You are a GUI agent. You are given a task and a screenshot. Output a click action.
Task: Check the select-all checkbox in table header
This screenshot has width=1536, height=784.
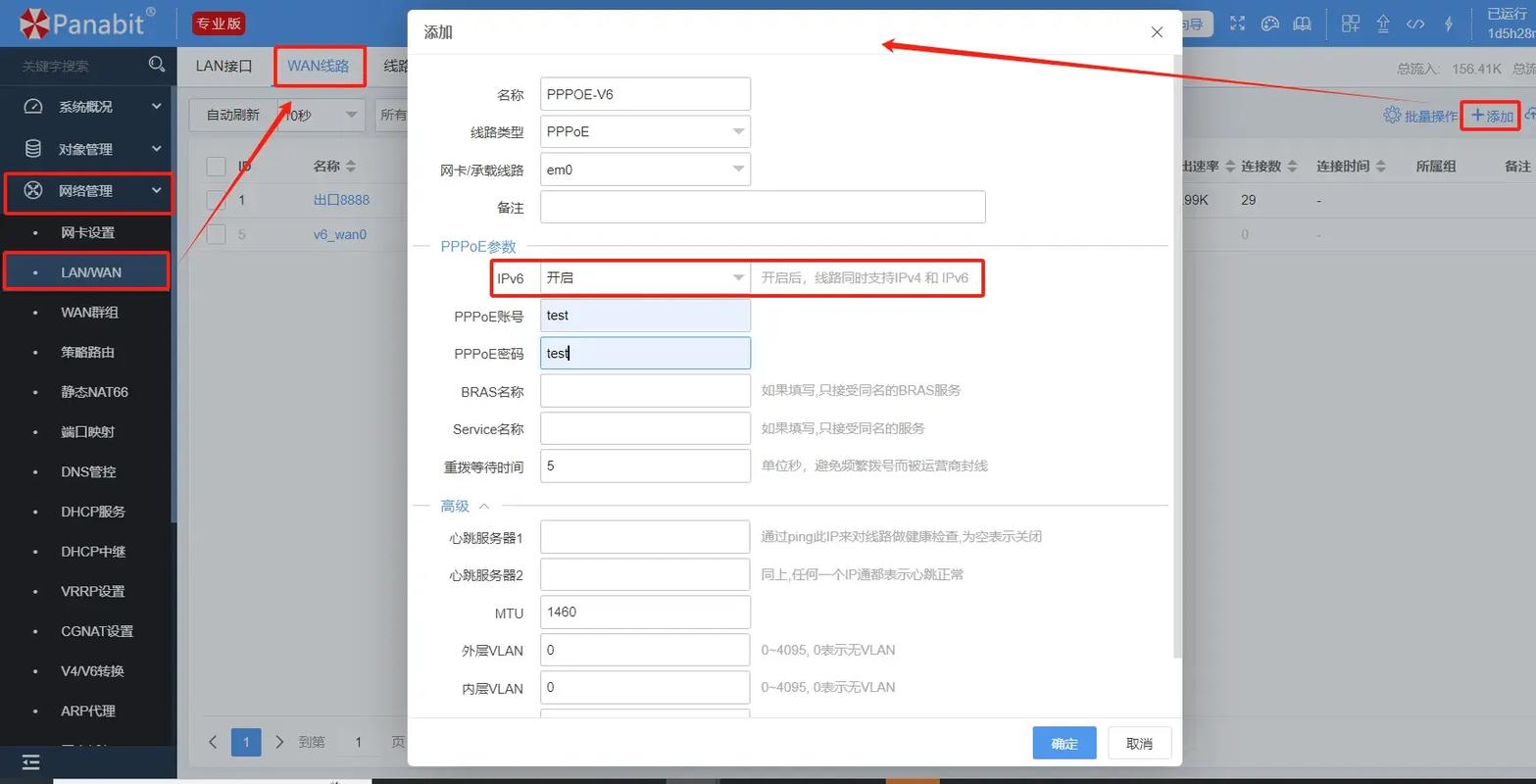coord(217,167)
